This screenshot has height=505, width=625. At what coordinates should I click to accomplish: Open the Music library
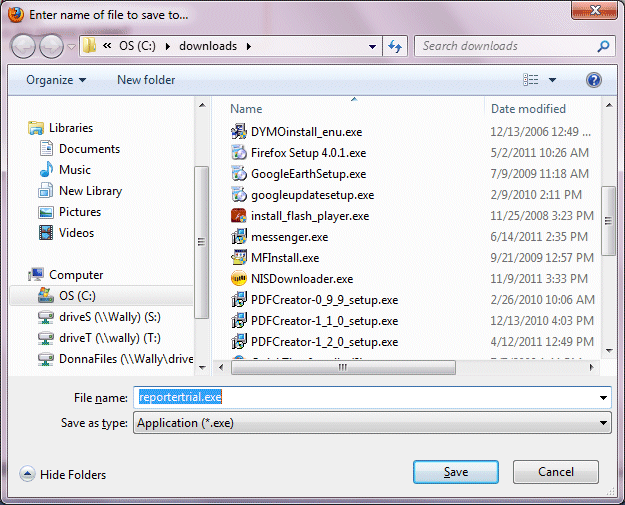(x=65, y=170)
